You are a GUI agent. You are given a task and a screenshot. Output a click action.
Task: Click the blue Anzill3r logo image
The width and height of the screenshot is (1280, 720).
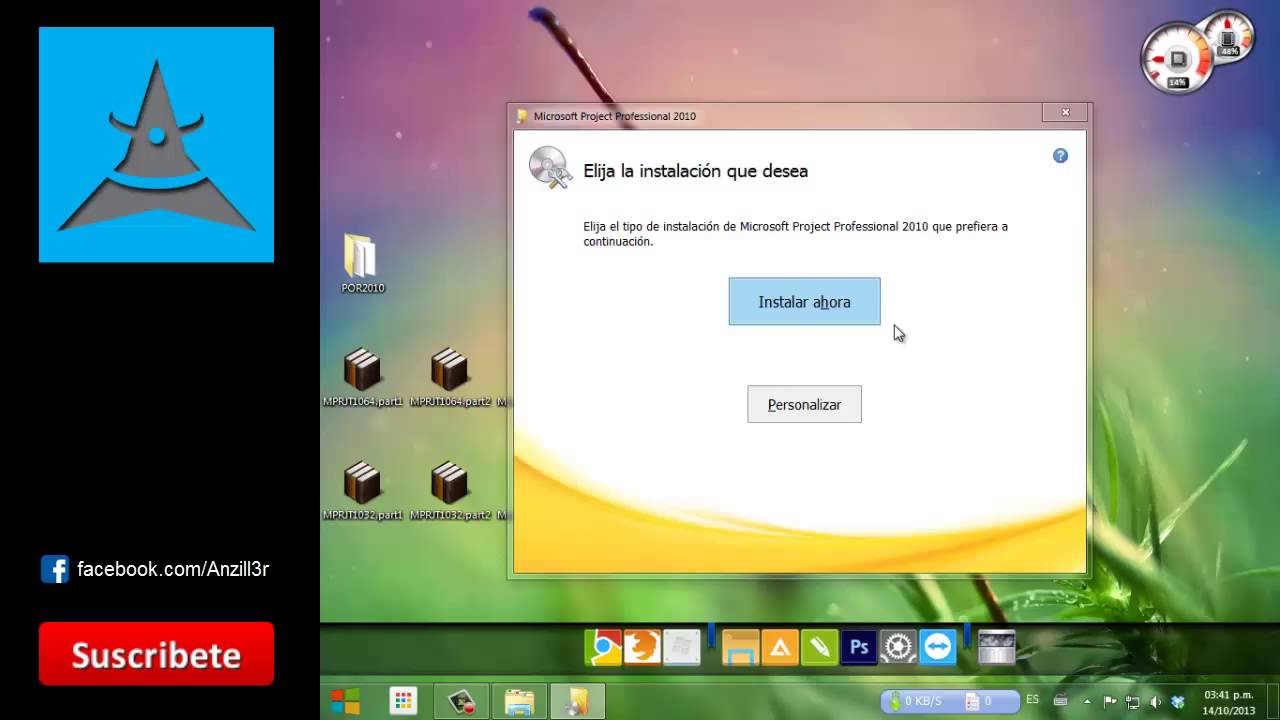click(156, 145)
